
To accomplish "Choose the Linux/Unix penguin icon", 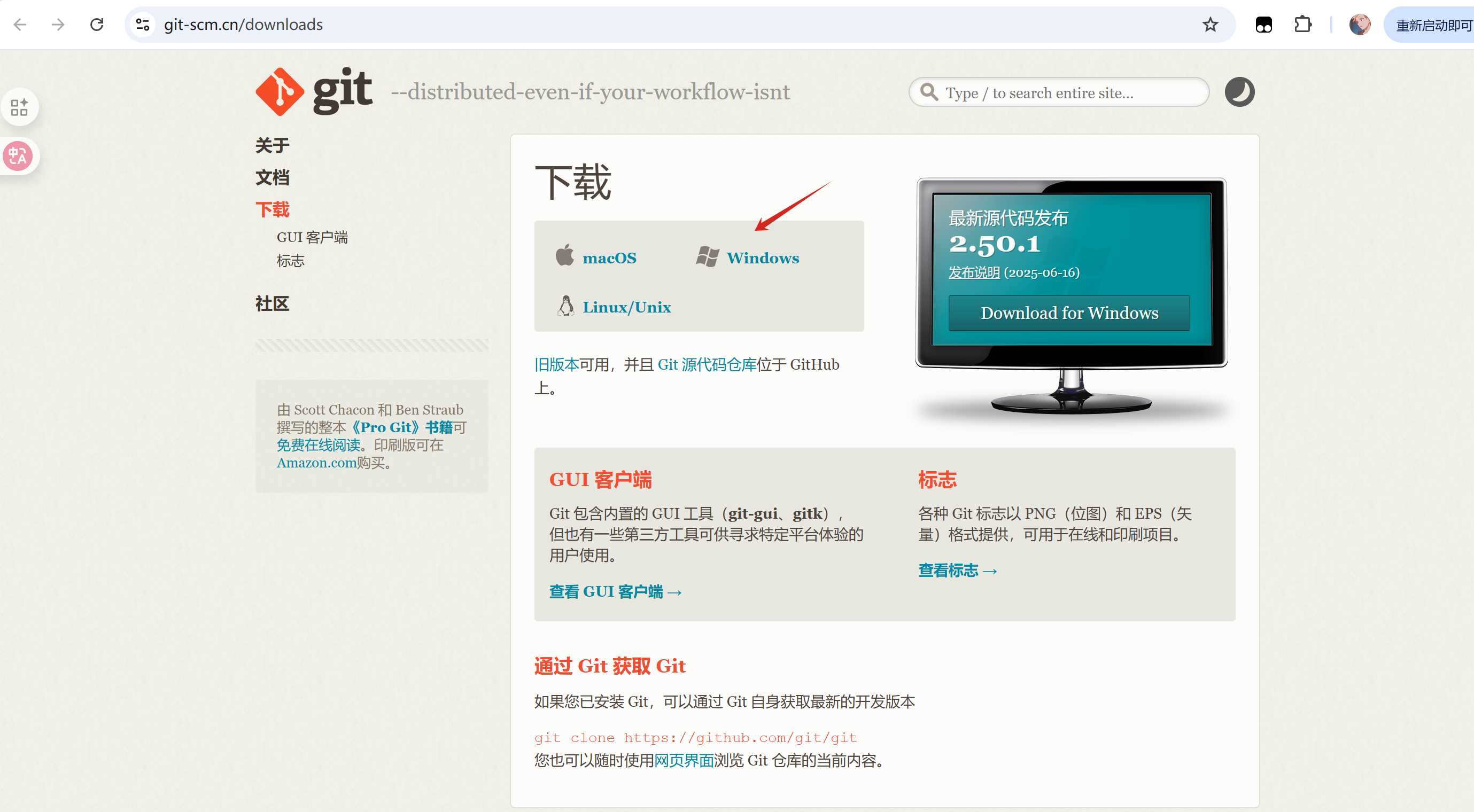I will click(565, 306).
